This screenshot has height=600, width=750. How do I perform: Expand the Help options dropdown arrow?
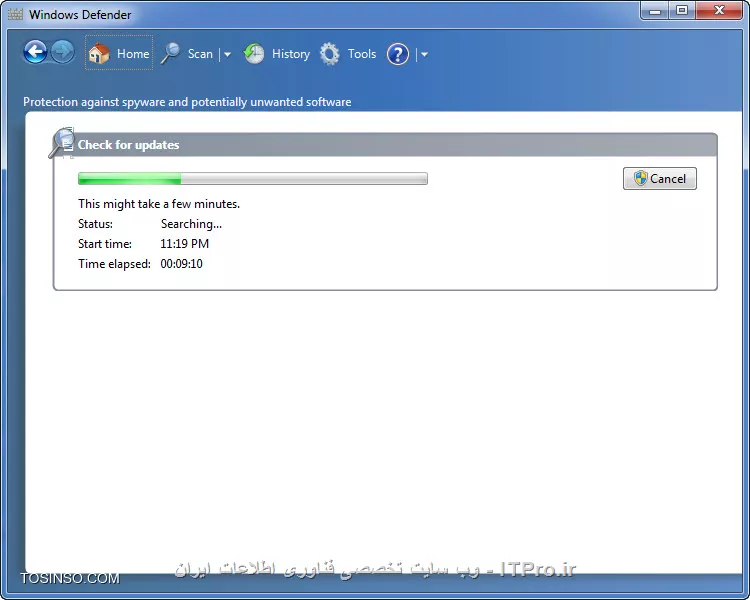coord(424,55)
